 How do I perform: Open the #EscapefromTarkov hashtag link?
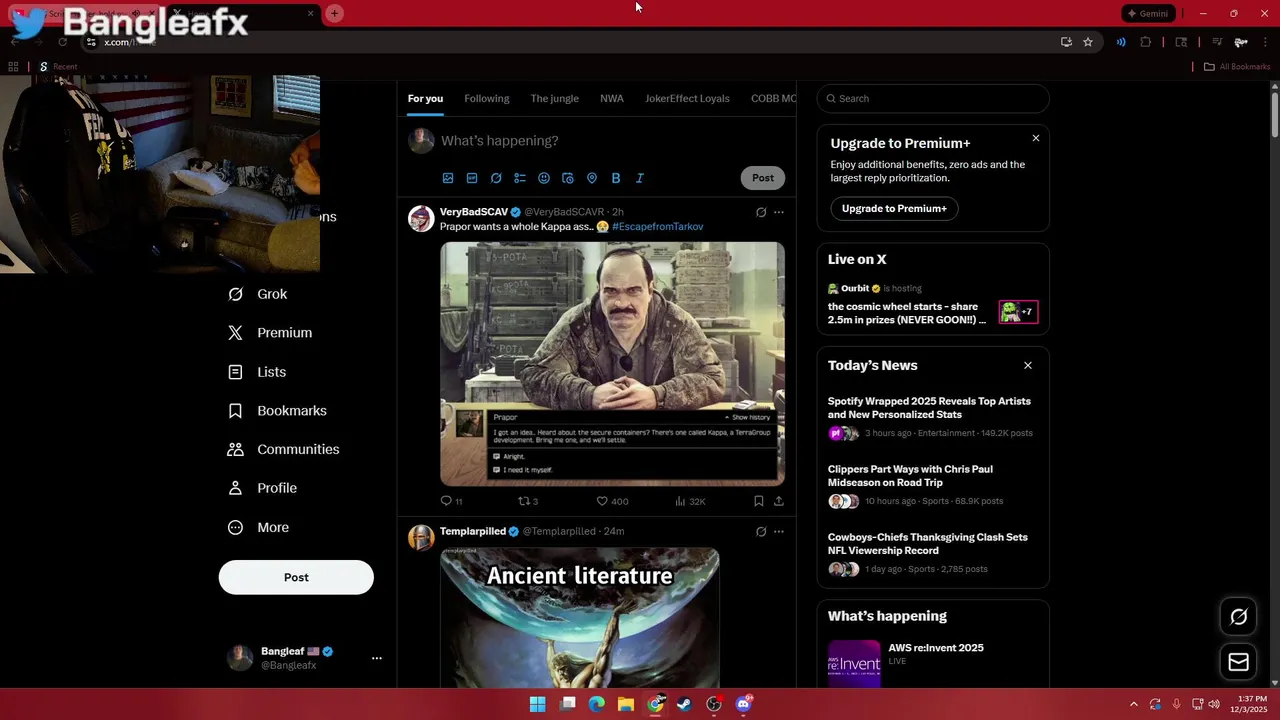(x=657, y=227)
